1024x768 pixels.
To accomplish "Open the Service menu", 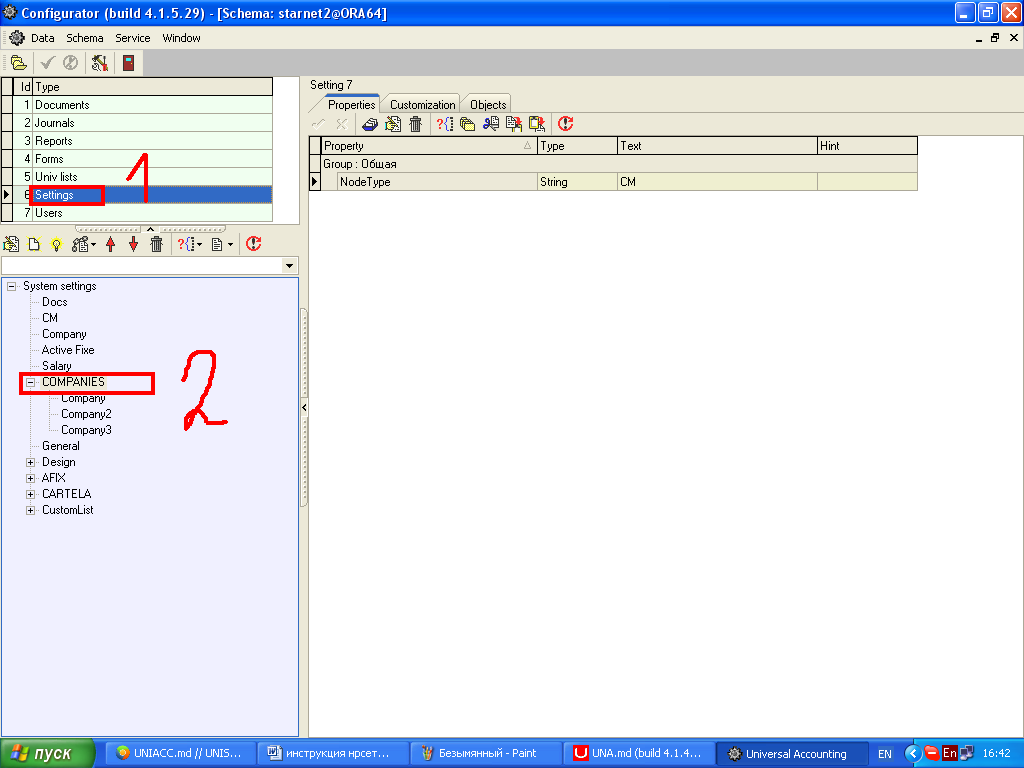I will point(133,38).
